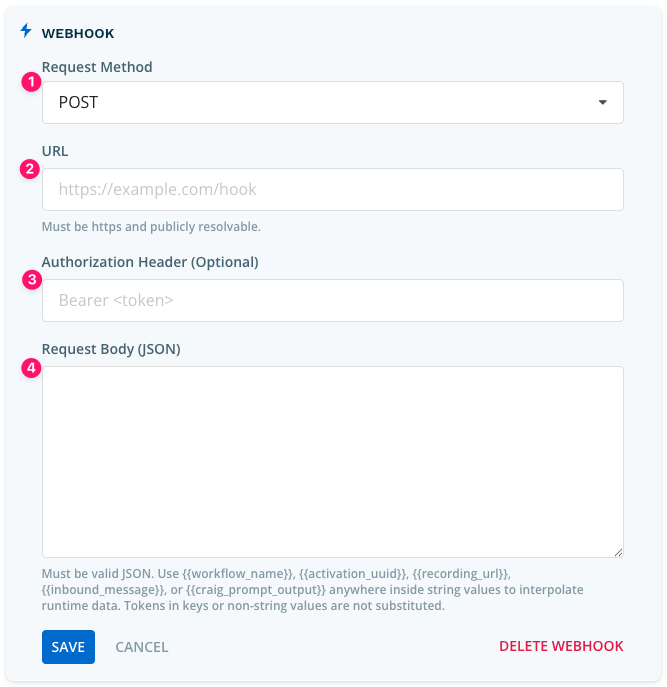This screenshot has width=667, height=687.
Task: Click into the Authorization Header field
Action: click(333, 301)
